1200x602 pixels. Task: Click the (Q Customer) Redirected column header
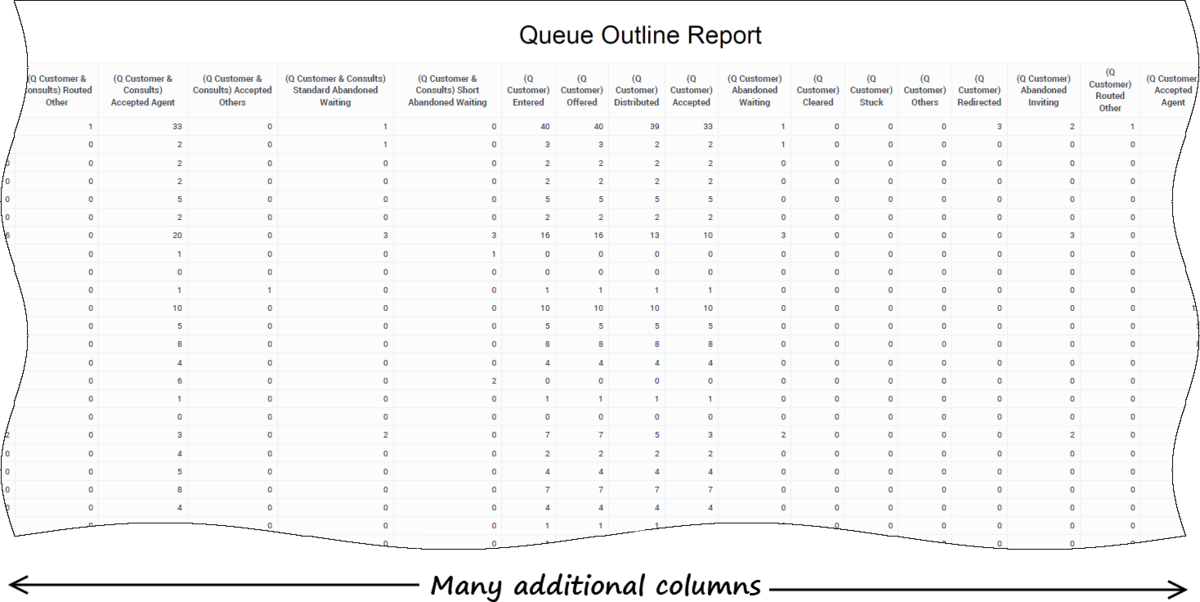click(x=979, y=90)
